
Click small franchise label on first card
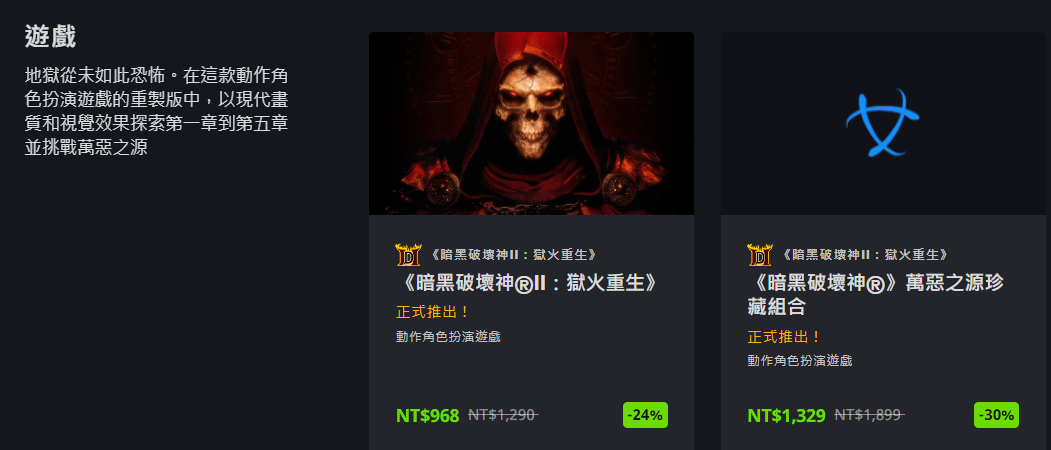click(x=512, y=255)
